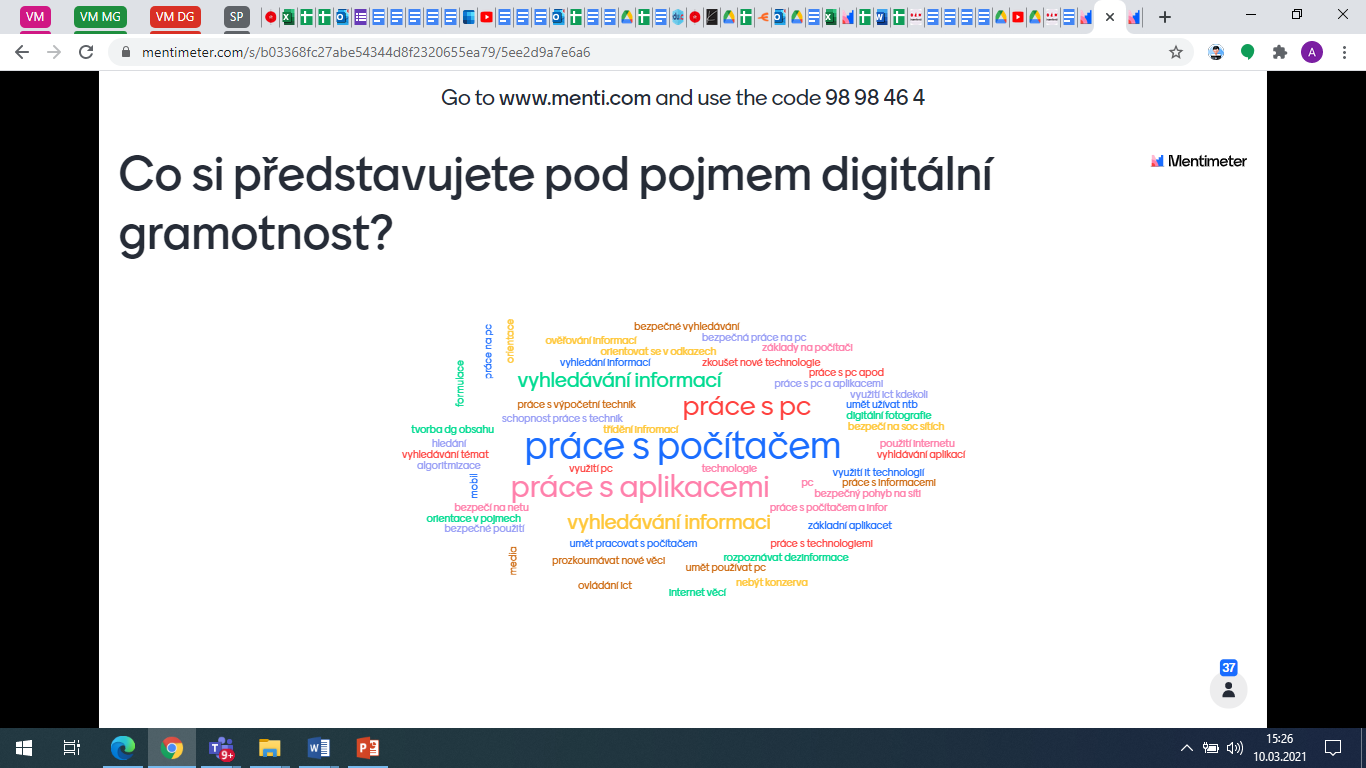This screenshot has height=768, width=1366.
Task: Click the participants icon showing 37
Action: [1229, 689]
